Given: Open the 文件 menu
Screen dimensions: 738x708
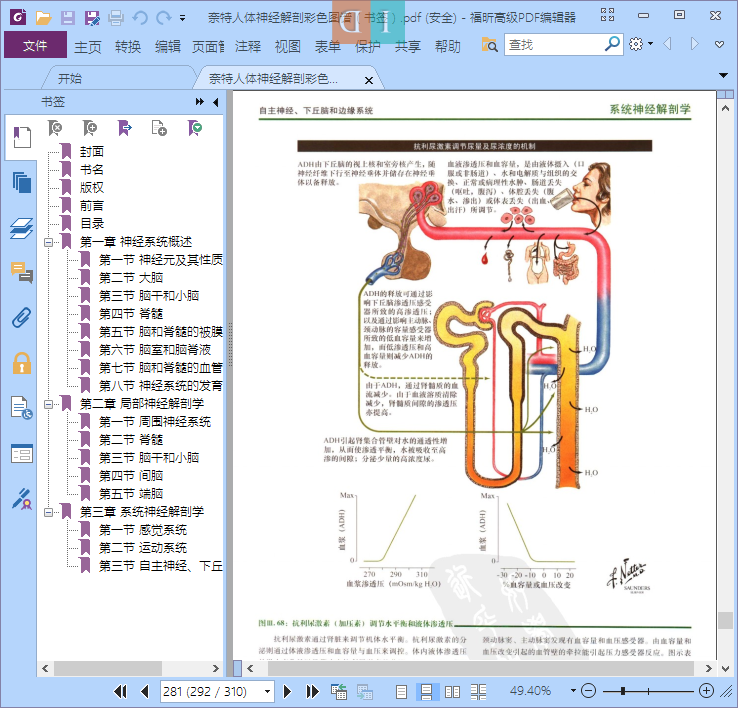Looking at the screenshot, I should point(35,46).
